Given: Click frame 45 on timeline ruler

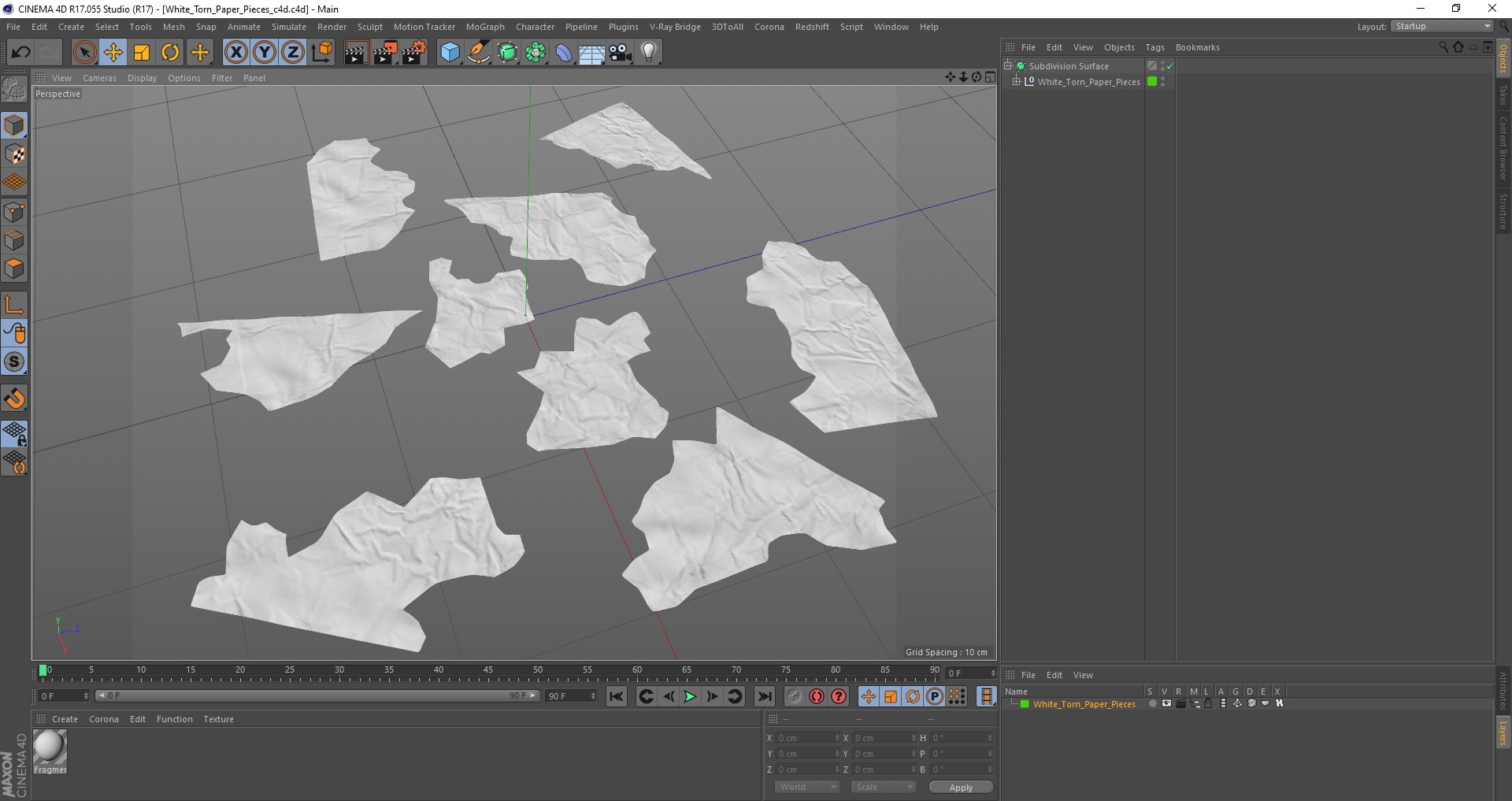Looking at the screenshot, I should click(488, 671).
